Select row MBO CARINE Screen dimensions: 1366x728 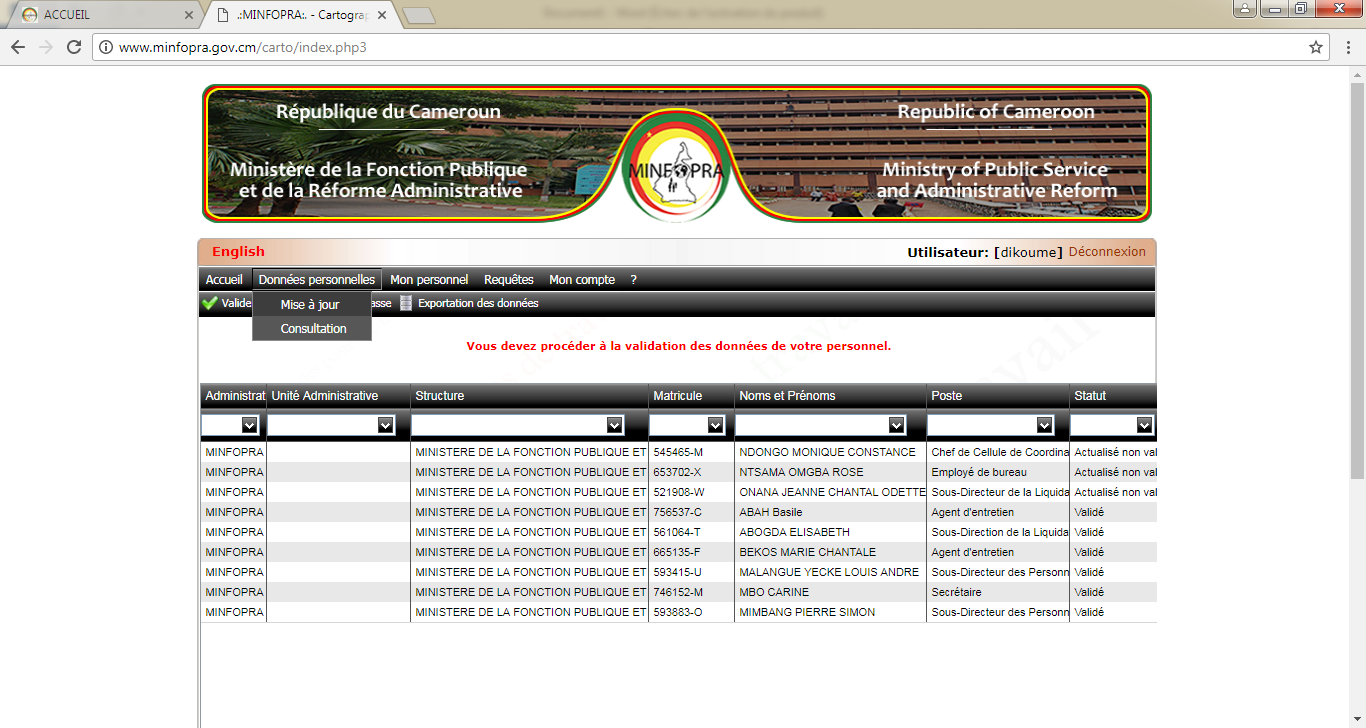click(x=679, y=592)
